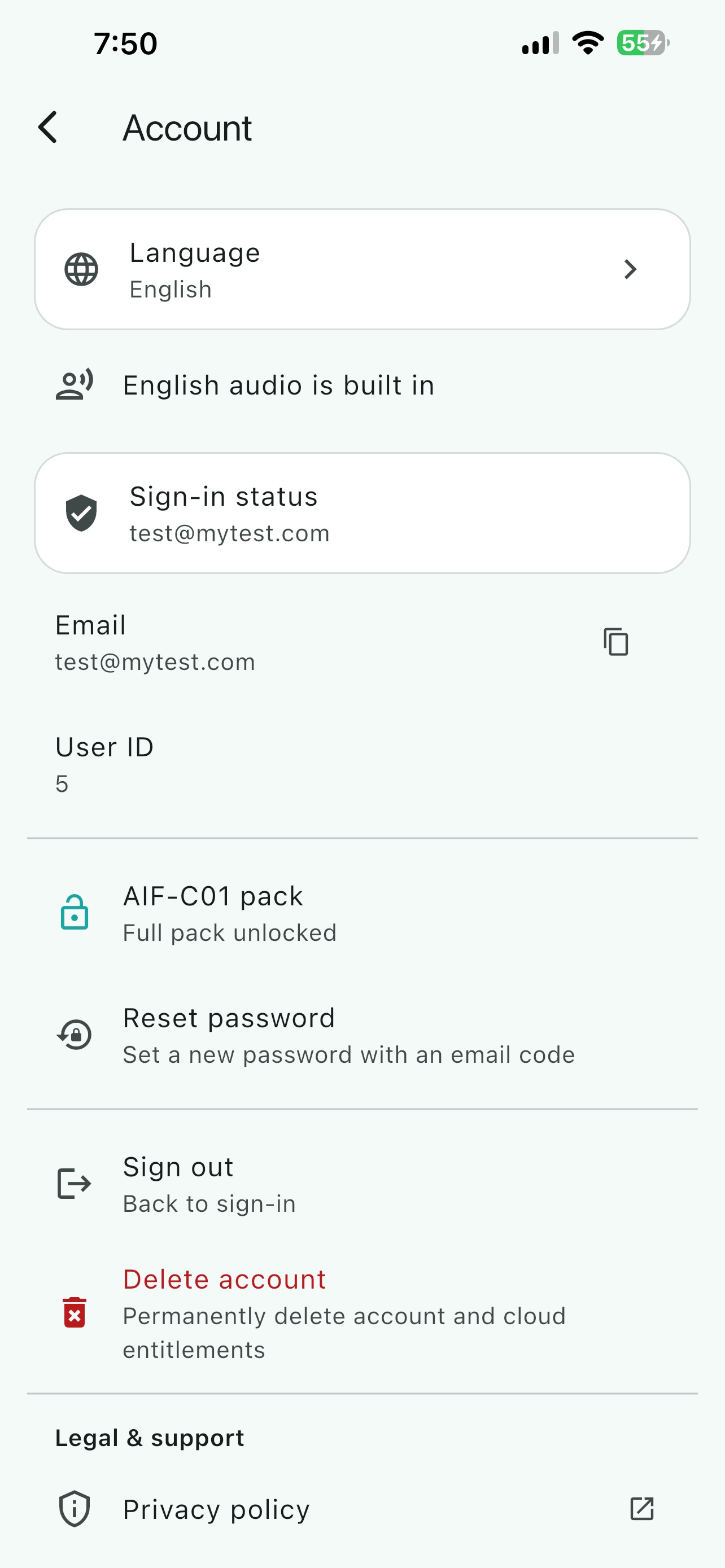Click the privacy policy shield icon
The width and height of the screenshot is (725, 1568).
(75, 1508)
